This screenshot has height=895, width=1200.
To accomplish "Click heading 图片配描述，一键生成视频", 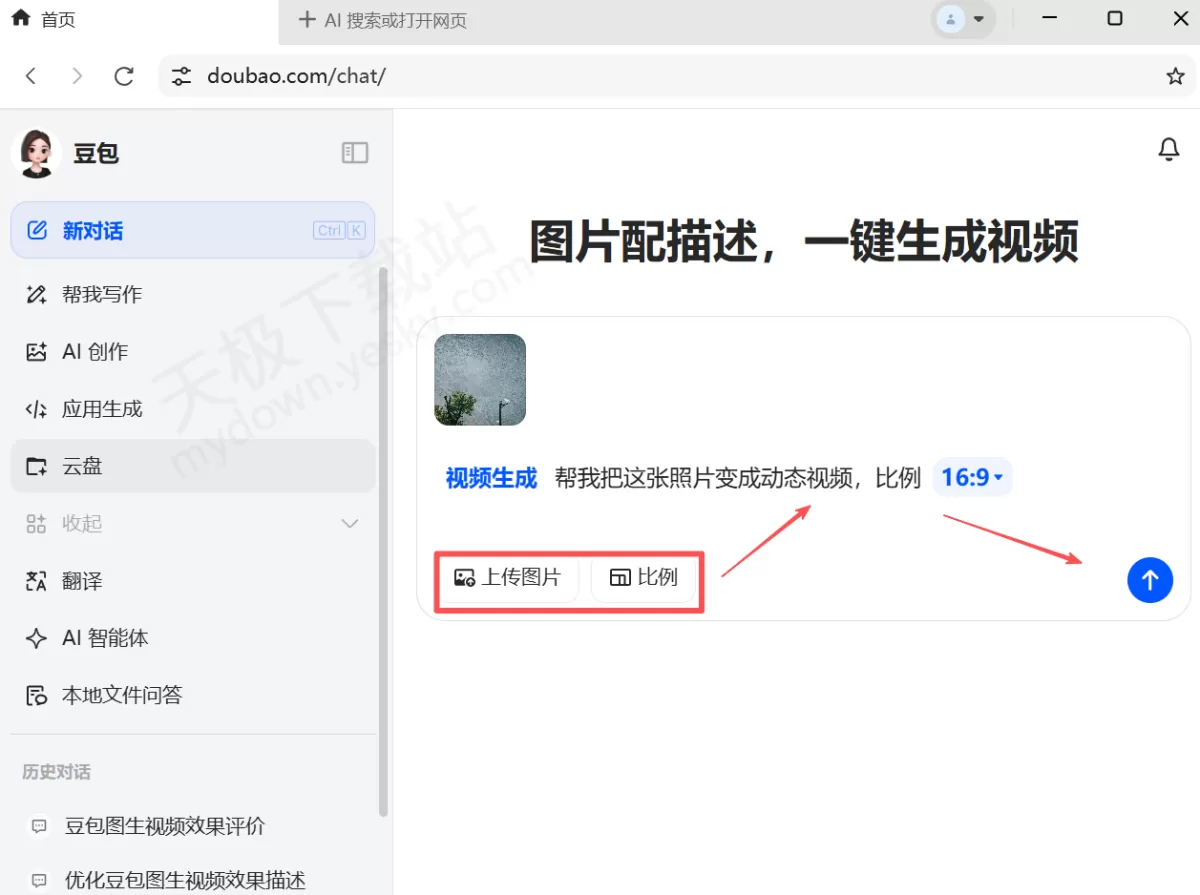I will 804,242.
